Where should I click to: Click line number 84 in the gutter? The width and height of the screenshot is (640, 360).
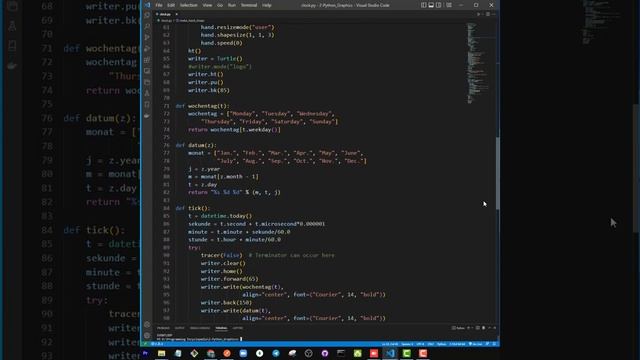(x=166, y=208)
